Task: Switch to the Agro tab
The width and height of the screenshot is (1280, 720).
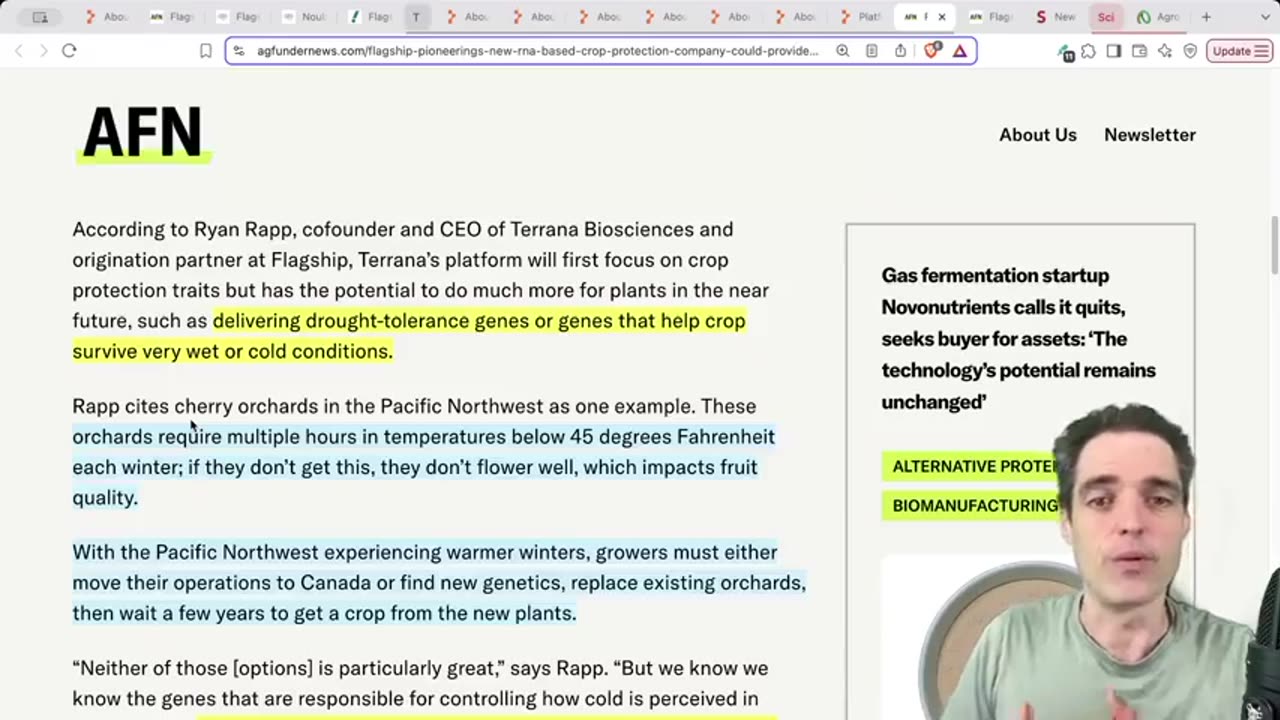Action: tap(1158, 17)
